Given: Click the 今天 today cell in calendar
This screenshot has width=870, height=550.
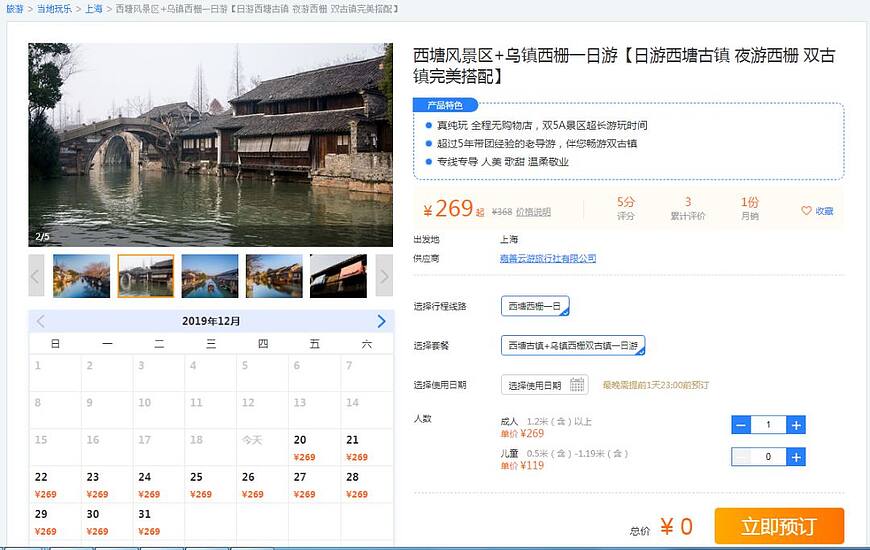Looking at the screenshot, I should tap(262, 447).
